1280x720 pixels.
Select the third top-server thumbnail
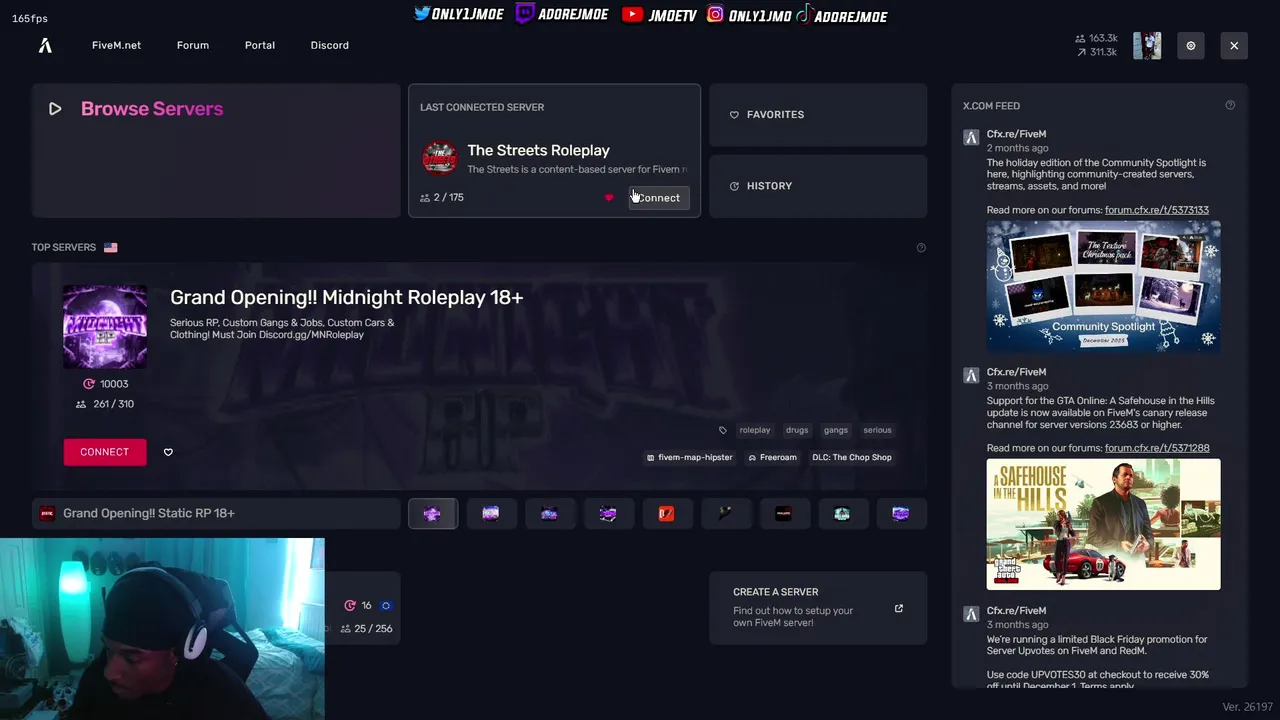pyautogui.click(x=549, y=514)
